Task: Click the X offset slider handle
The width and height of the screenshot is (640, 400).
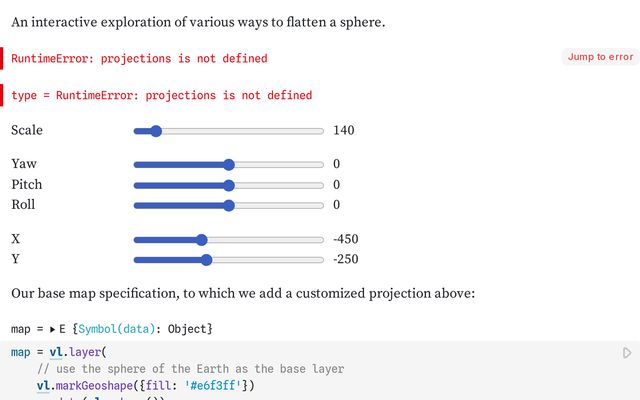Action: pyautogui.click(x=201, y=239)
